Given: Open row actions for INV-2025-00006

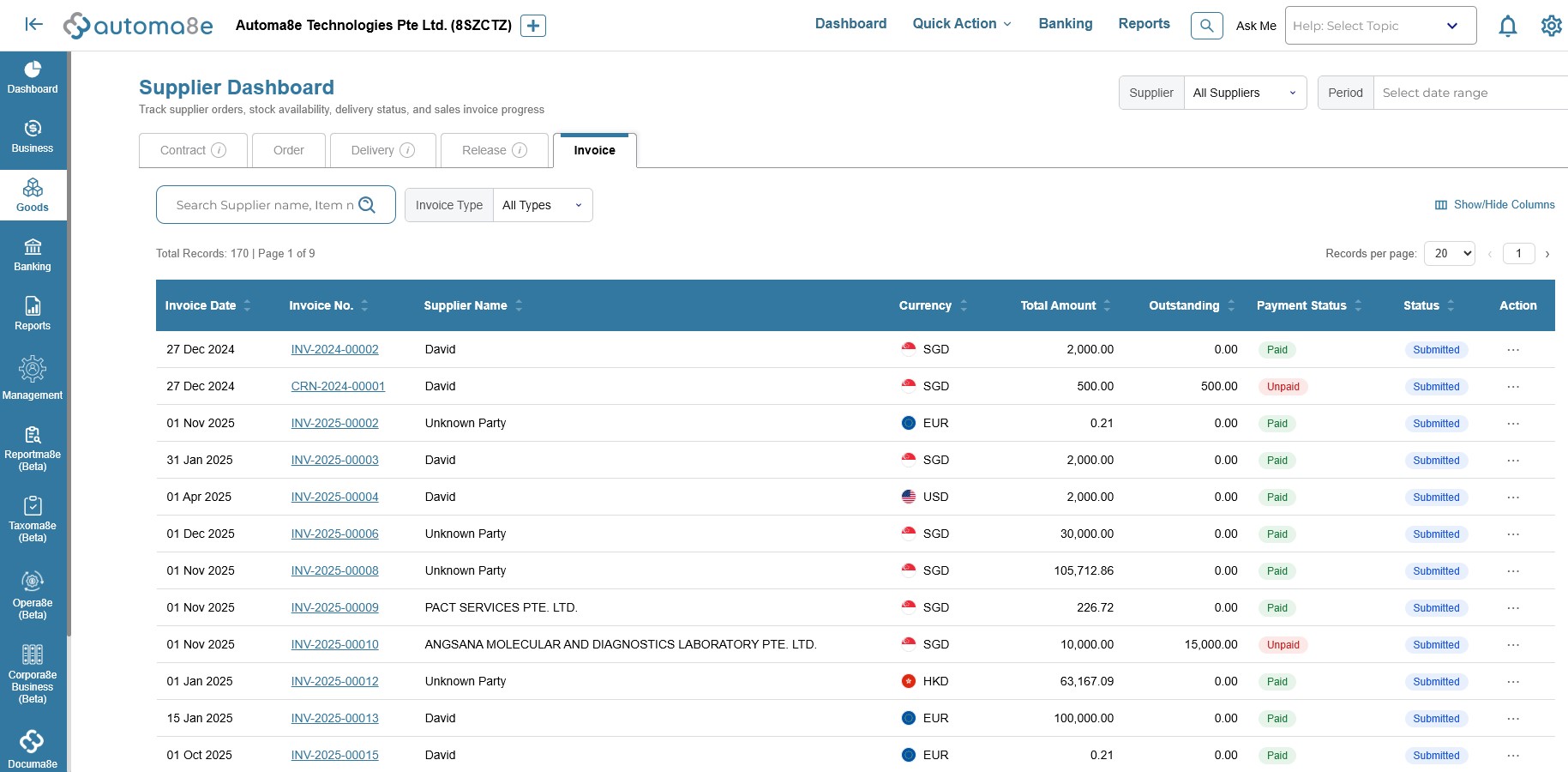Looking at the screenshot, I should (1513, 534).
